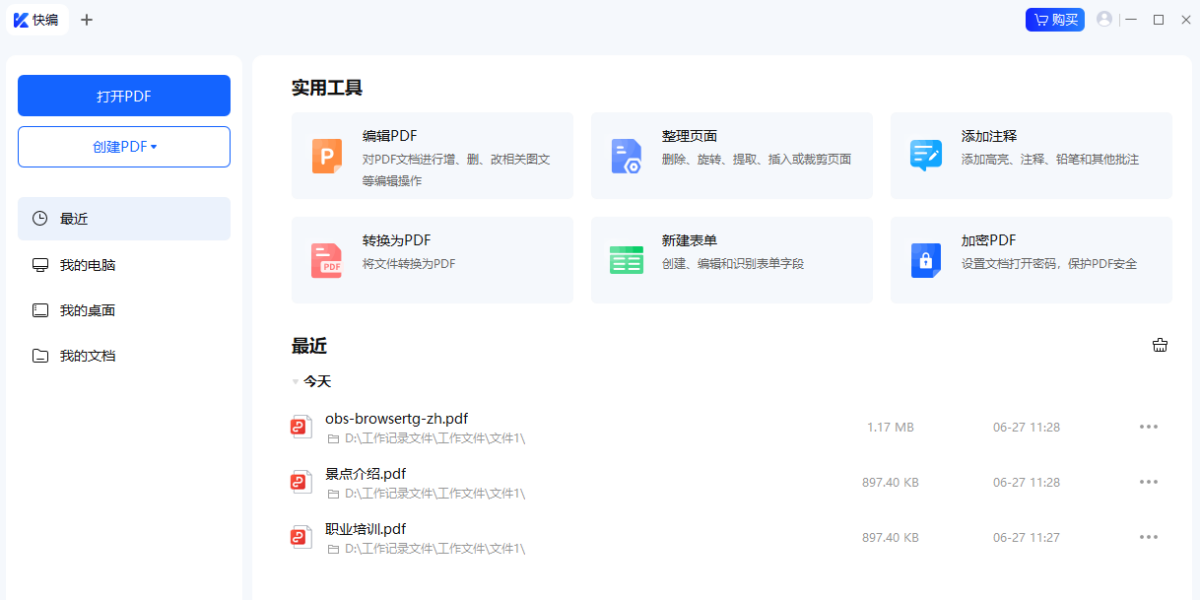Minimize the 快编 window
This screenshot has width=1200, height=600.
[x=1132, y=20]
